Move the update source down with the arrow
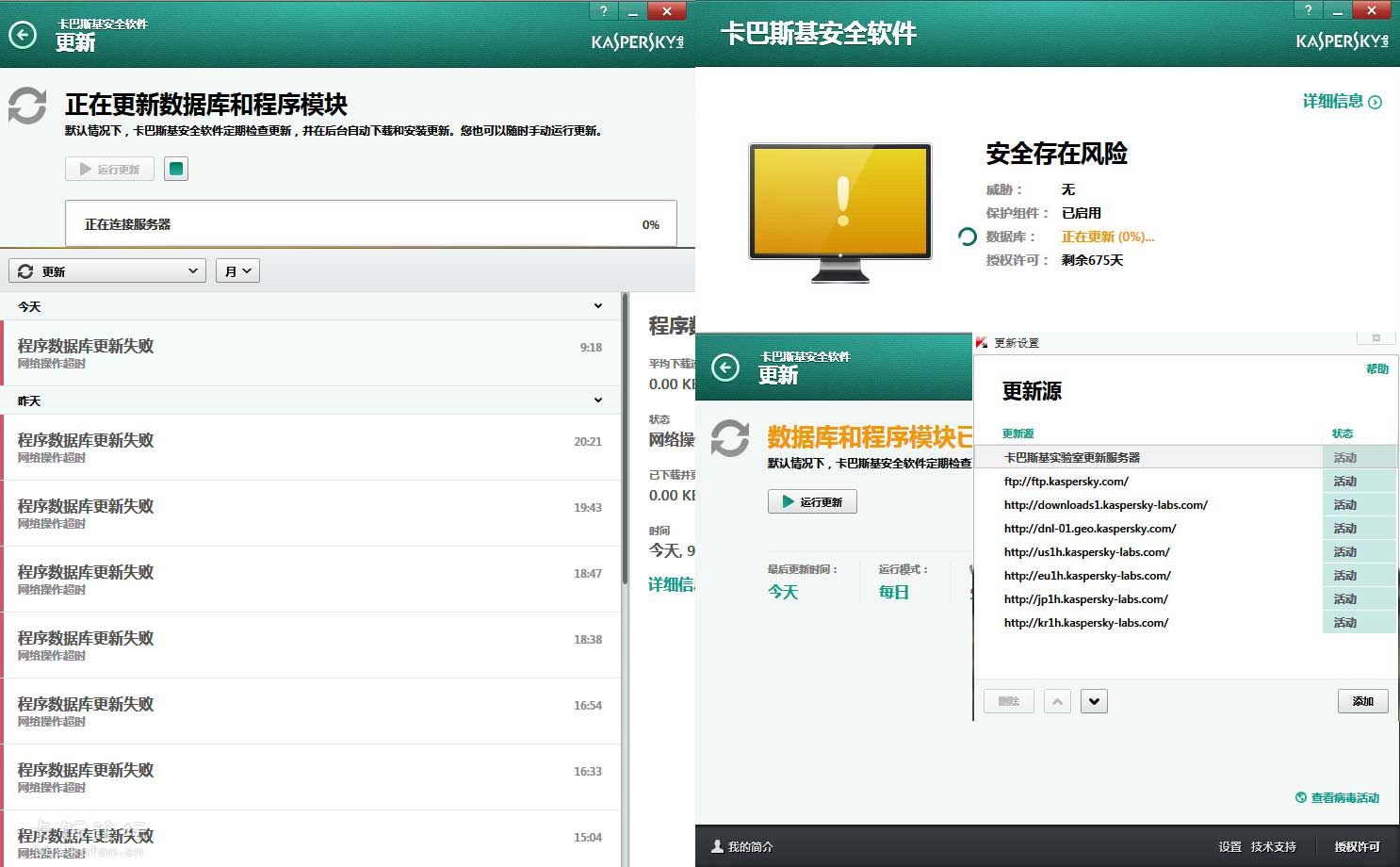The width and height of the screenshot is (1400, 867). click(x=1094, y=701)
